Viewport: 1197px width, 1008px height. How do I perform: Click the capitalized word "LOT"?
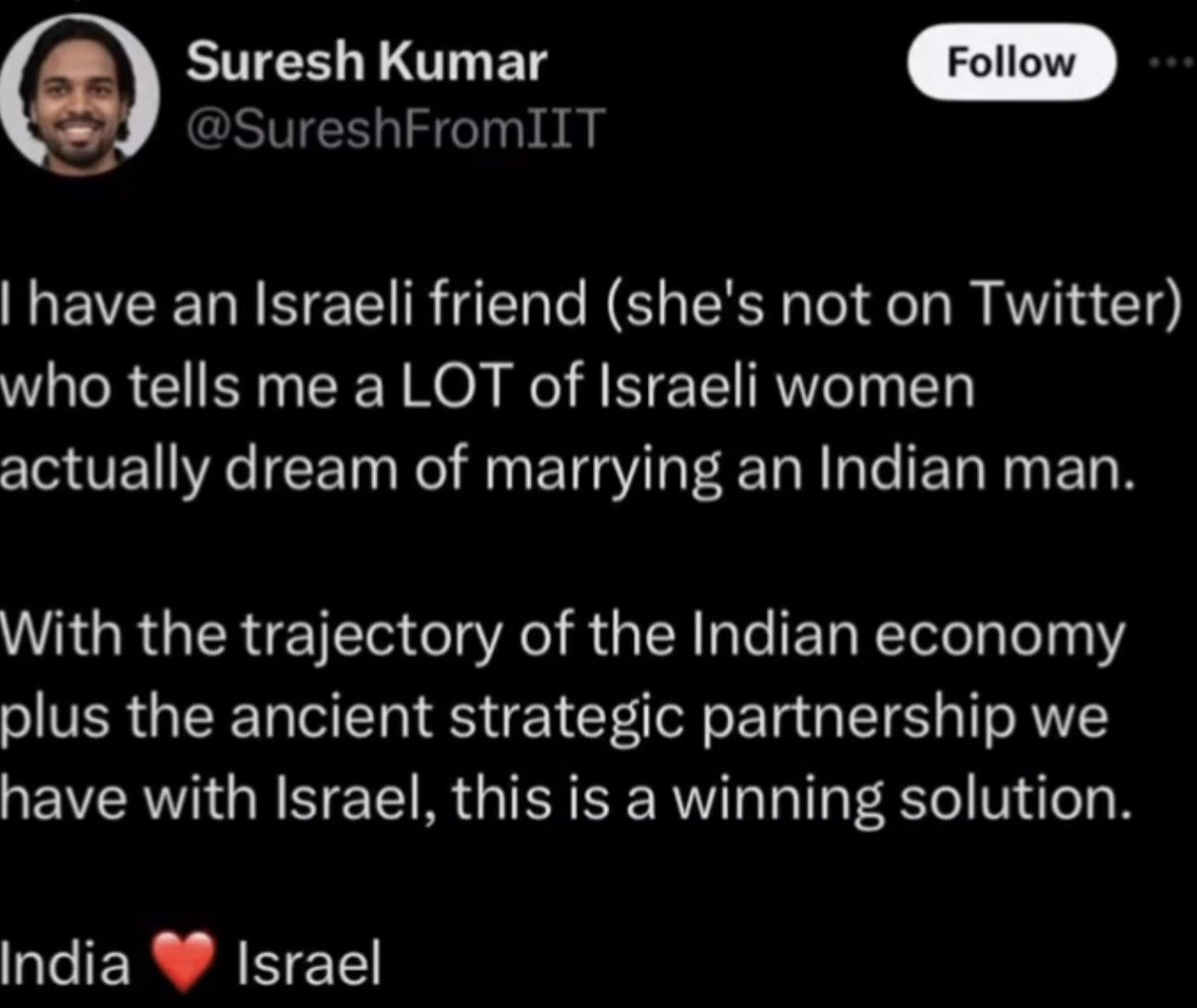(456, 387)
